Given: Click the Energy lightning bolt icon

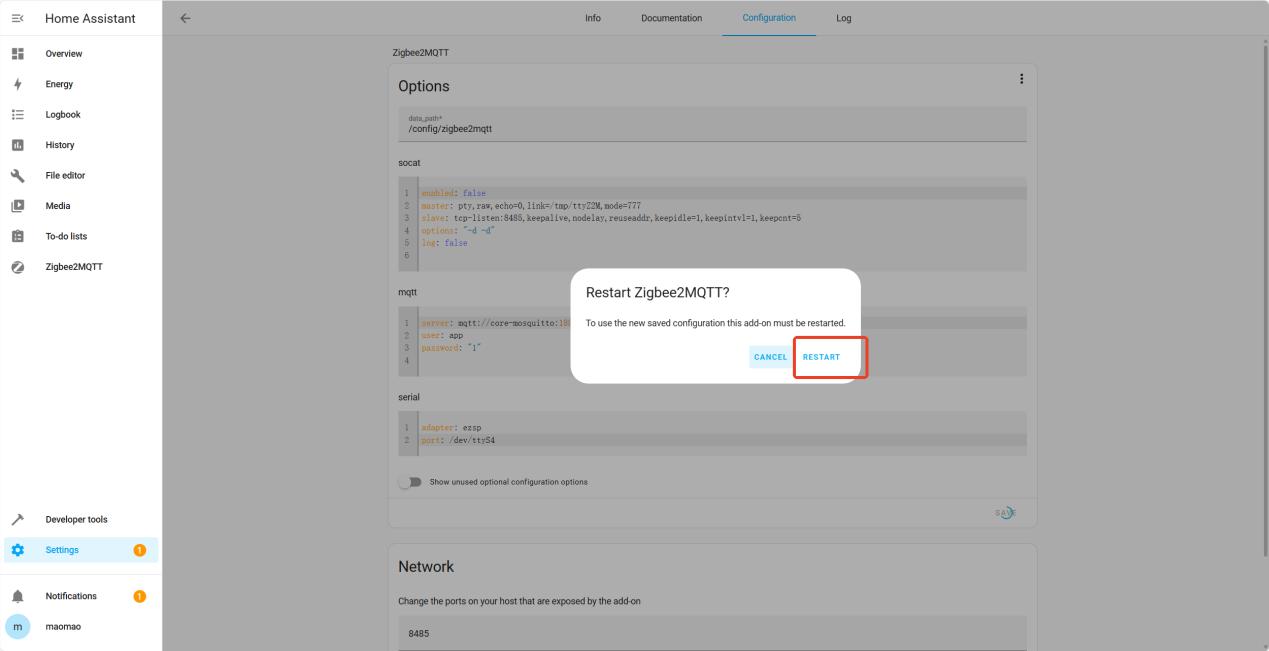Looking at the screenshot, I should click(x=17, y=84).
